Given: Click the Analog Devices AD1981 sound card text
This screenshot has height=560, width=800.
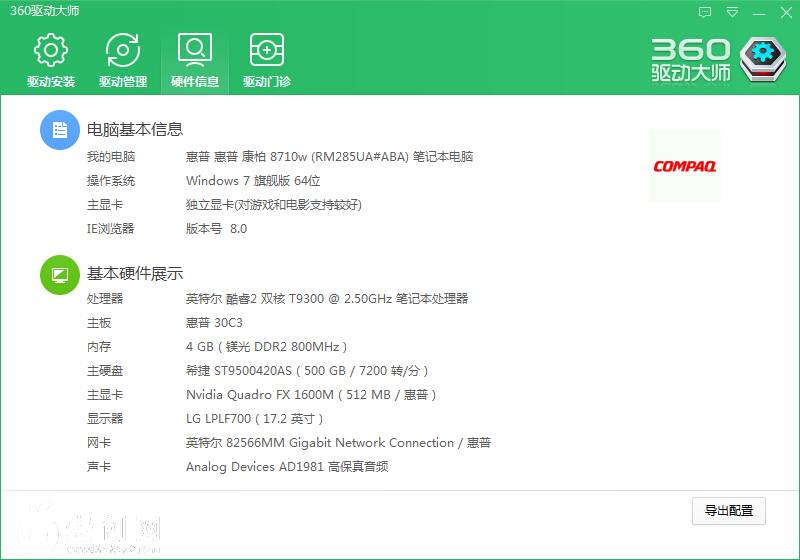Looking at the screenshot, I should (287, 467).
